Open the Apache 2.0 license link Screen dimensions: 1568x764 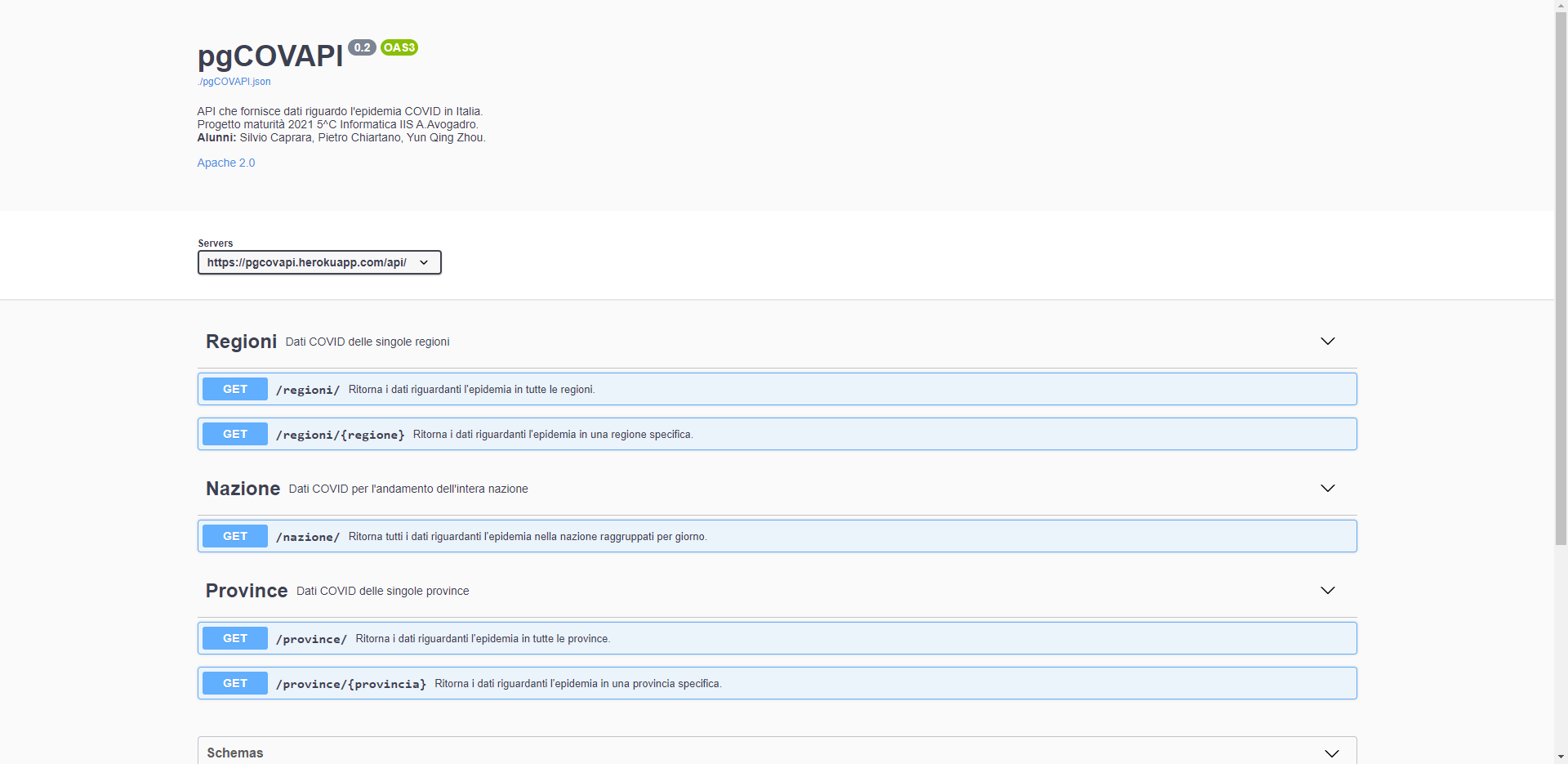226,163
